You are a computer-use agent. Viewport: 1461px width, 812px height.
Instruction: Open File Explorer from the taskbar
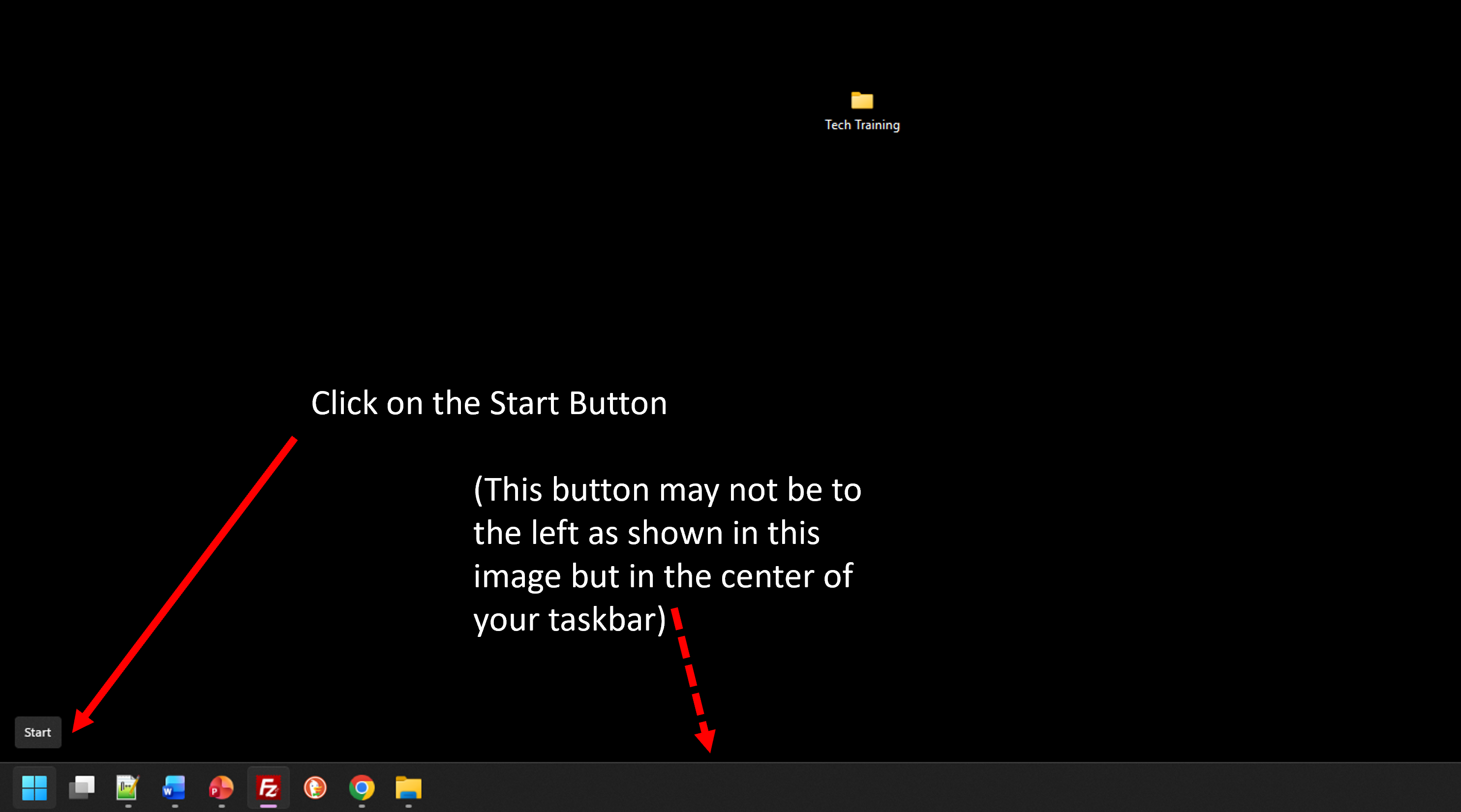pos(408,787)
